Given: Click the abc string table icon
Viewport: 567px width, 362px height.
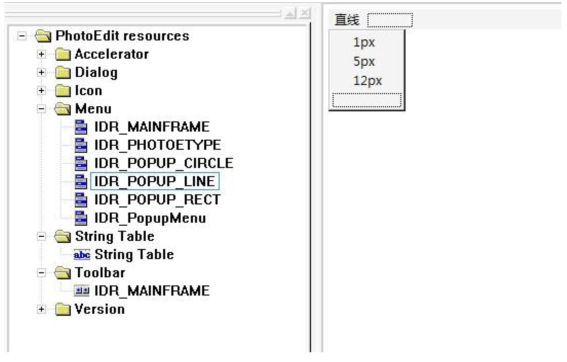Looking at the screenshot, I should pyautogui.click(x=82, y=255).
